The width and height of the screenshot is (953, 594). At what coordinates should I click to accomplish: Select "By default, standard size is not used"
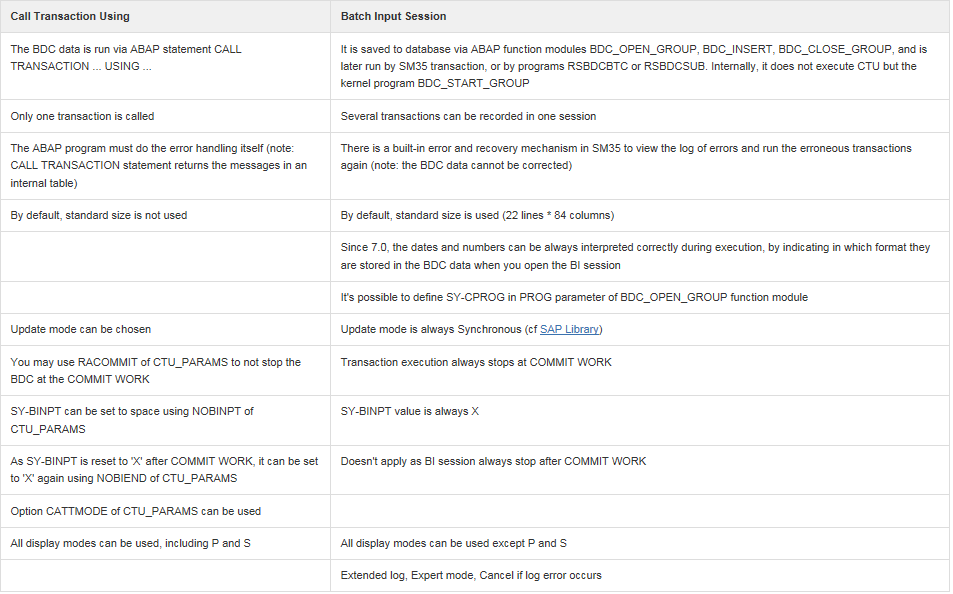99,215
